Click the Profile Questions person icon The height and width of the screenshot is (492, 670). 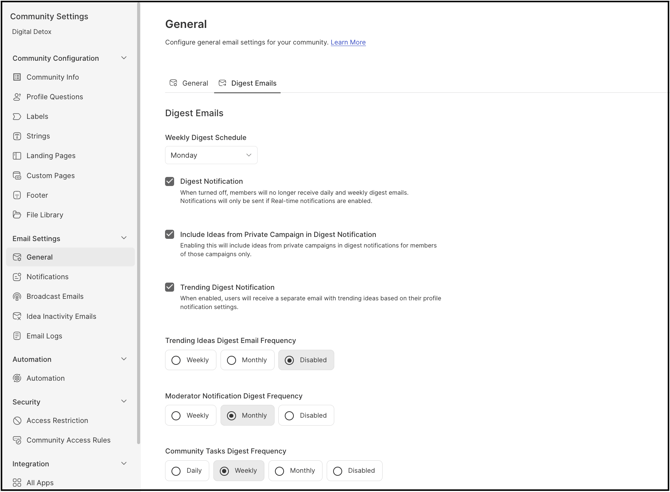pos(17,97)
